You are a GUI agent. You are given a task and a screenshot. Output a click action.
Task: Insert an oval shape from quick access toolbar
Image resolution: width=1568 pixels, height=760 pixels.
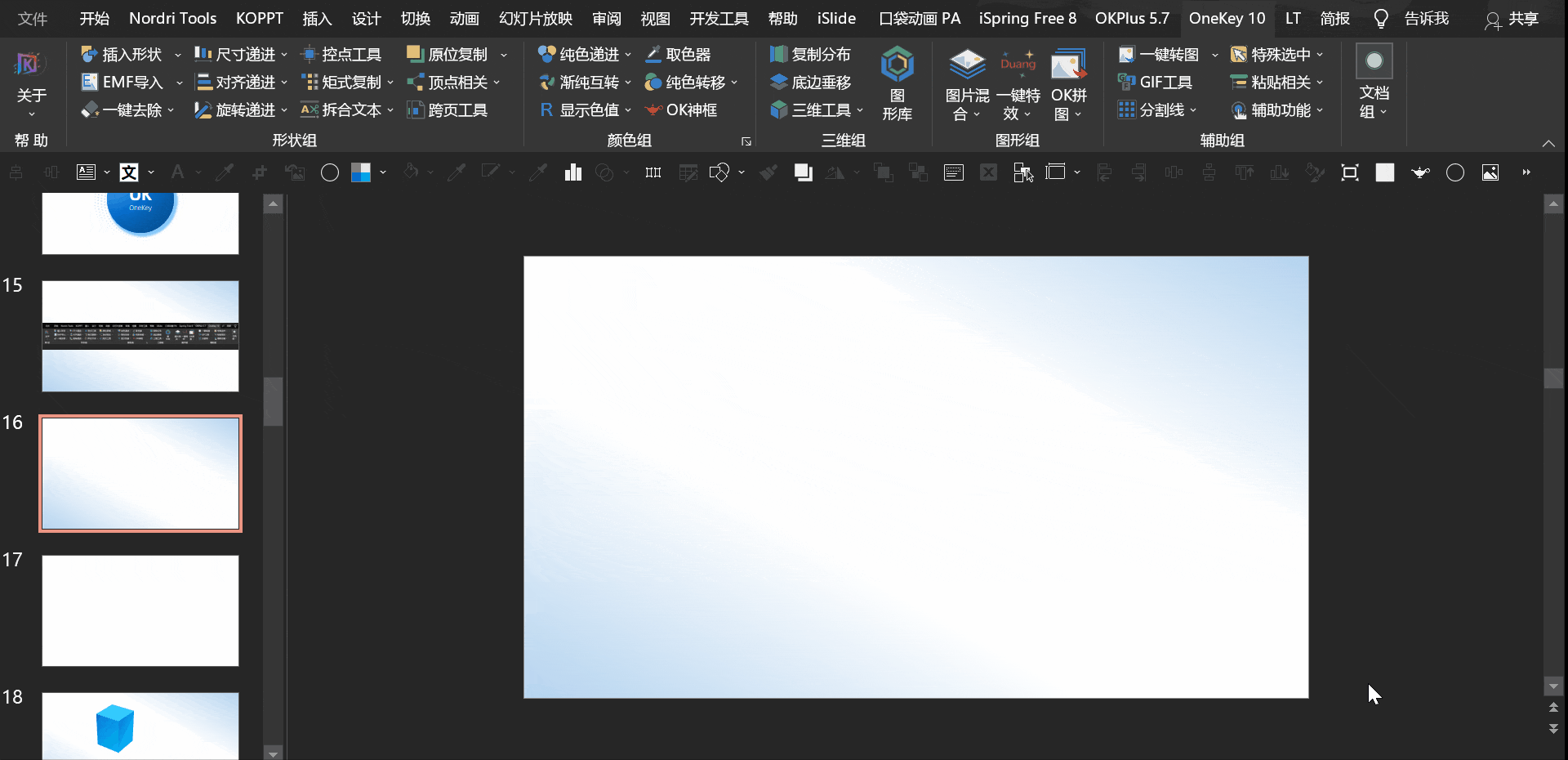point(330,172)
